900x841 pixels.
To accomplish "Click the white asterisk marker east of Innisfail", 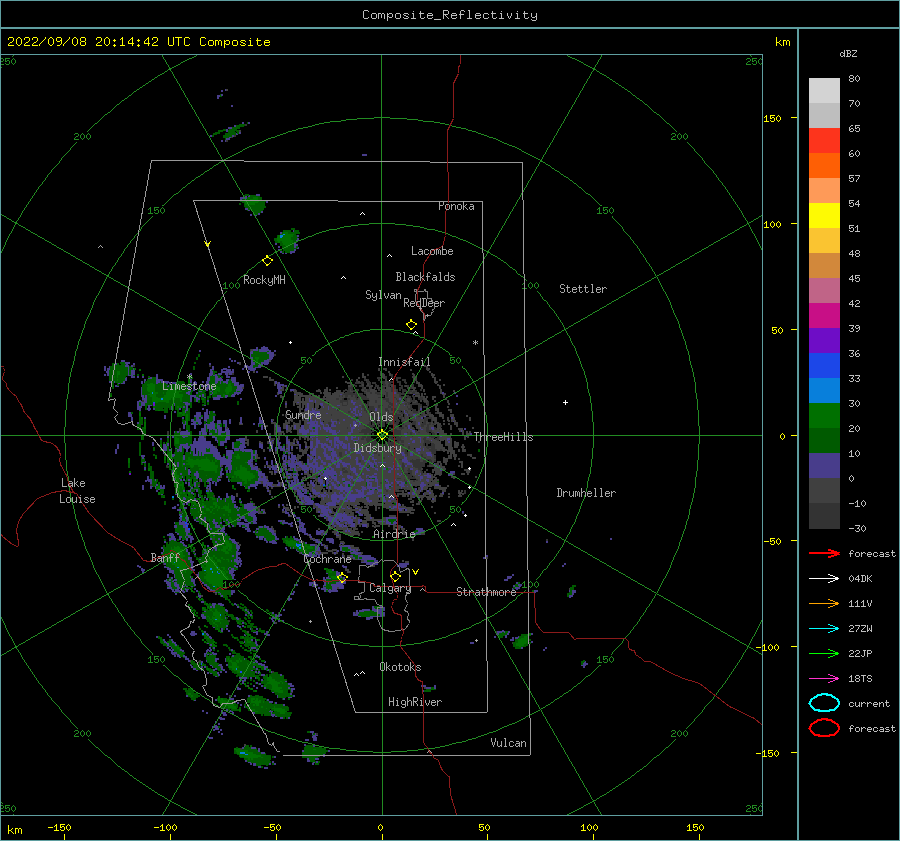I will point(475,343).
